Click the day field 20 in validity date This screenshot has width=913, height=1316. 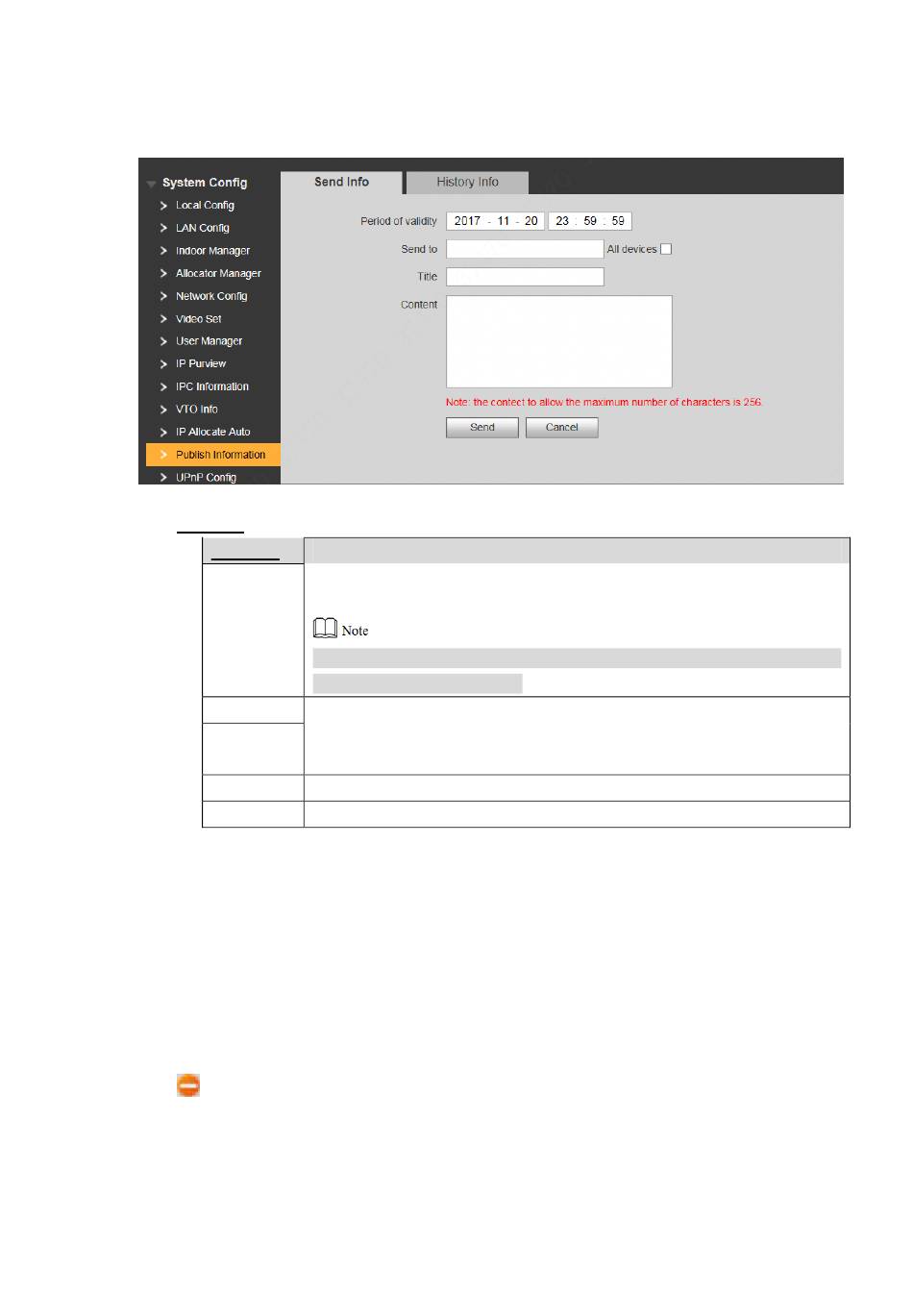point(531,221)
